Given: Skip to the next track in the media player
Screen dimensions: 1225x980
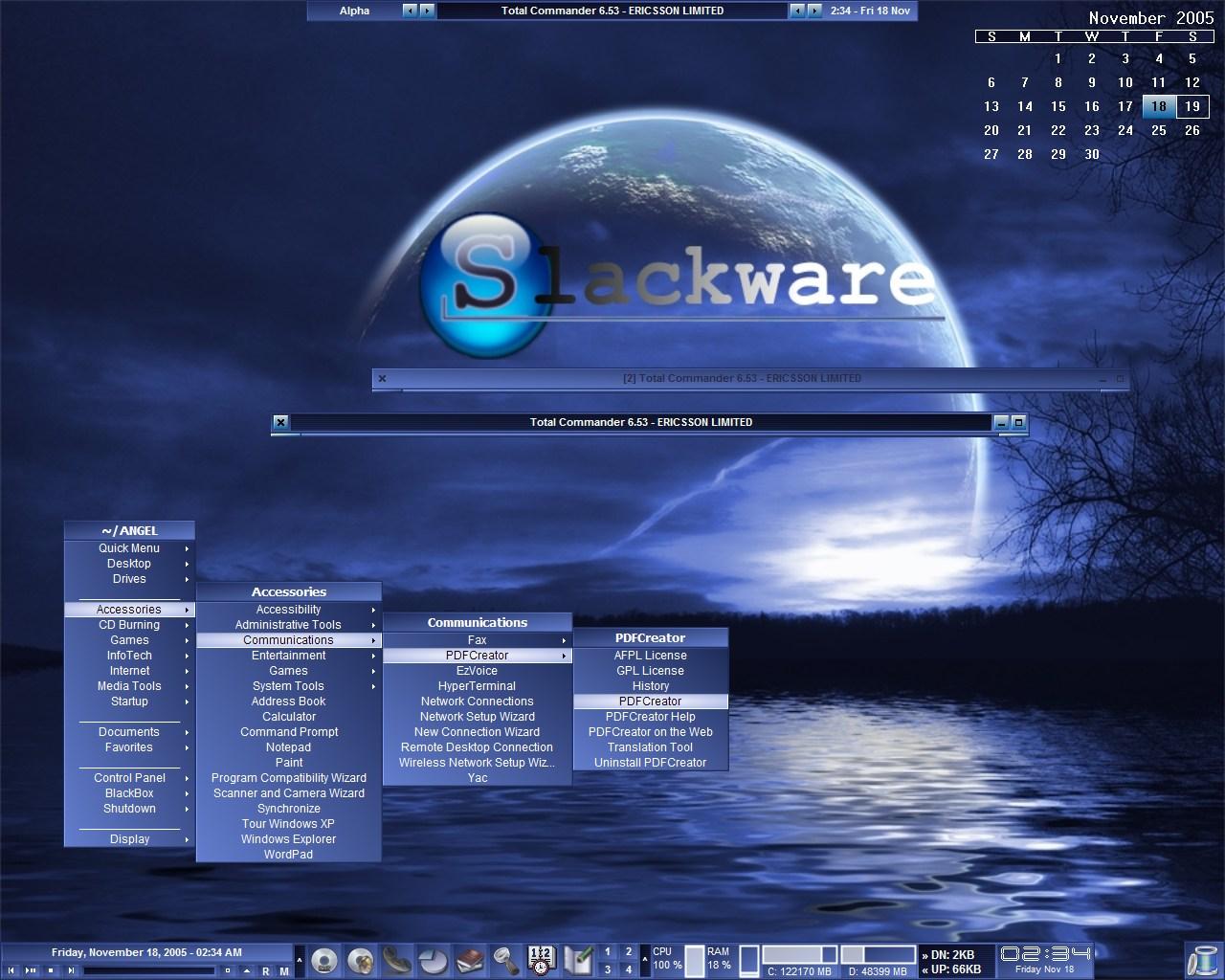Looking at the screenshot, I should (71, 970).
